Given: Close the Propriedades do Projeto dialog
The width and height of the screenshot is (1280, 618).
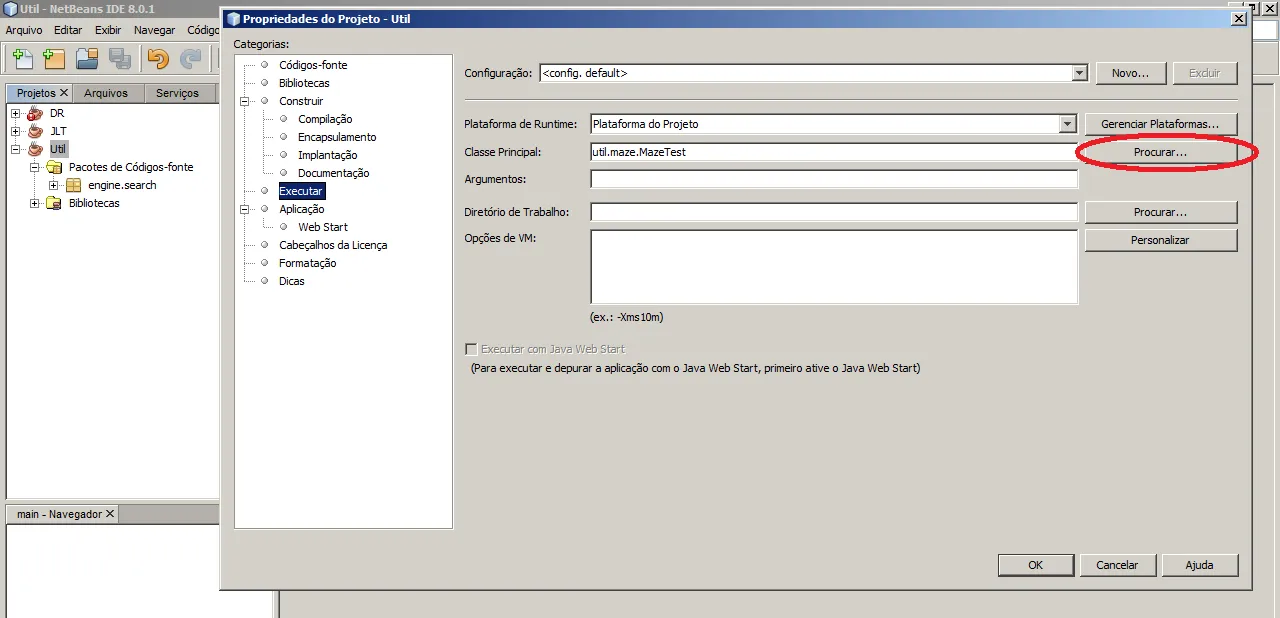Looking at the screenshot, I should coord(1238,18).
